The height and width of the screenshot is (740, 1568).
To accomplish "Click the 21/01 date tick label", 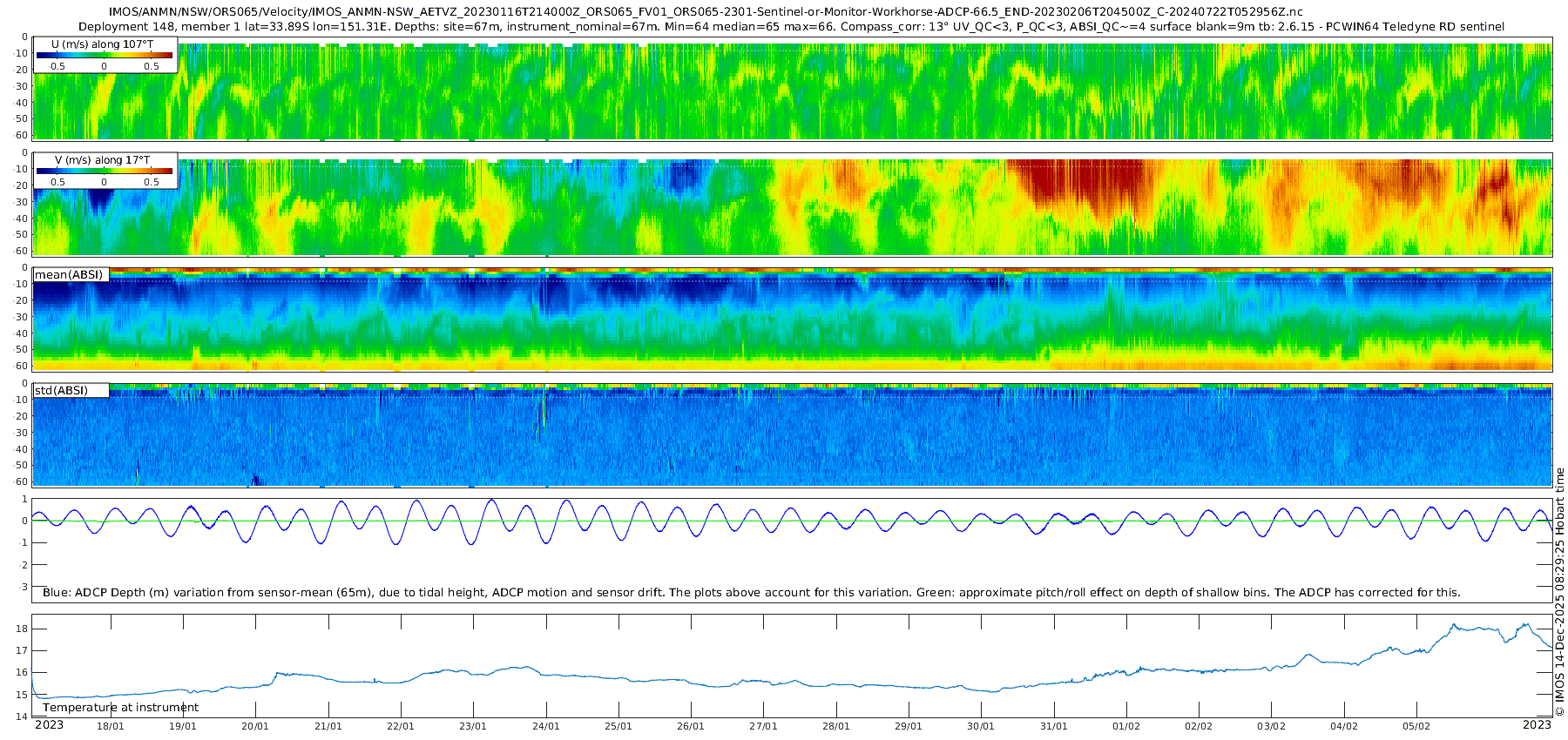I will tap(328, 726).
